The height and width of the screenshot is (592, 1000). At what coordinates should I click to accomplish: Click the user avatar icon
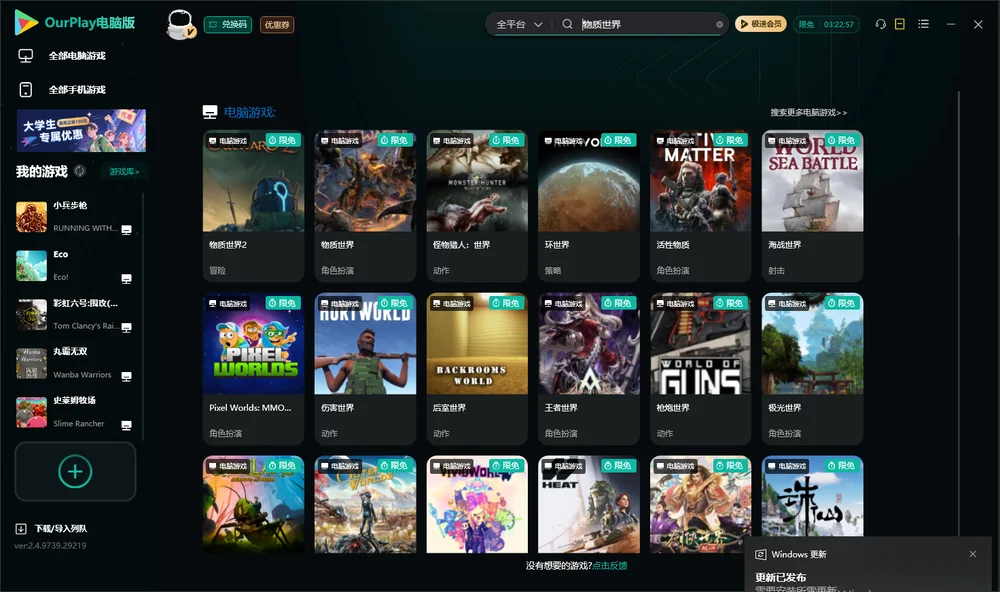[180, 25]
